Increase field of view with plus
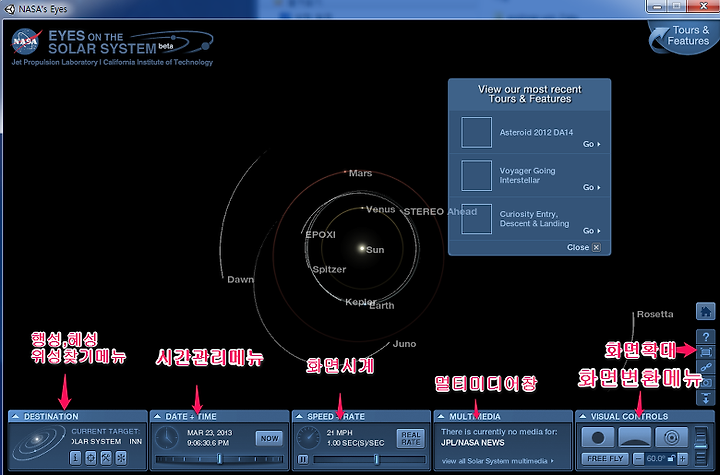The image size is (720, 475). (683, 458)
